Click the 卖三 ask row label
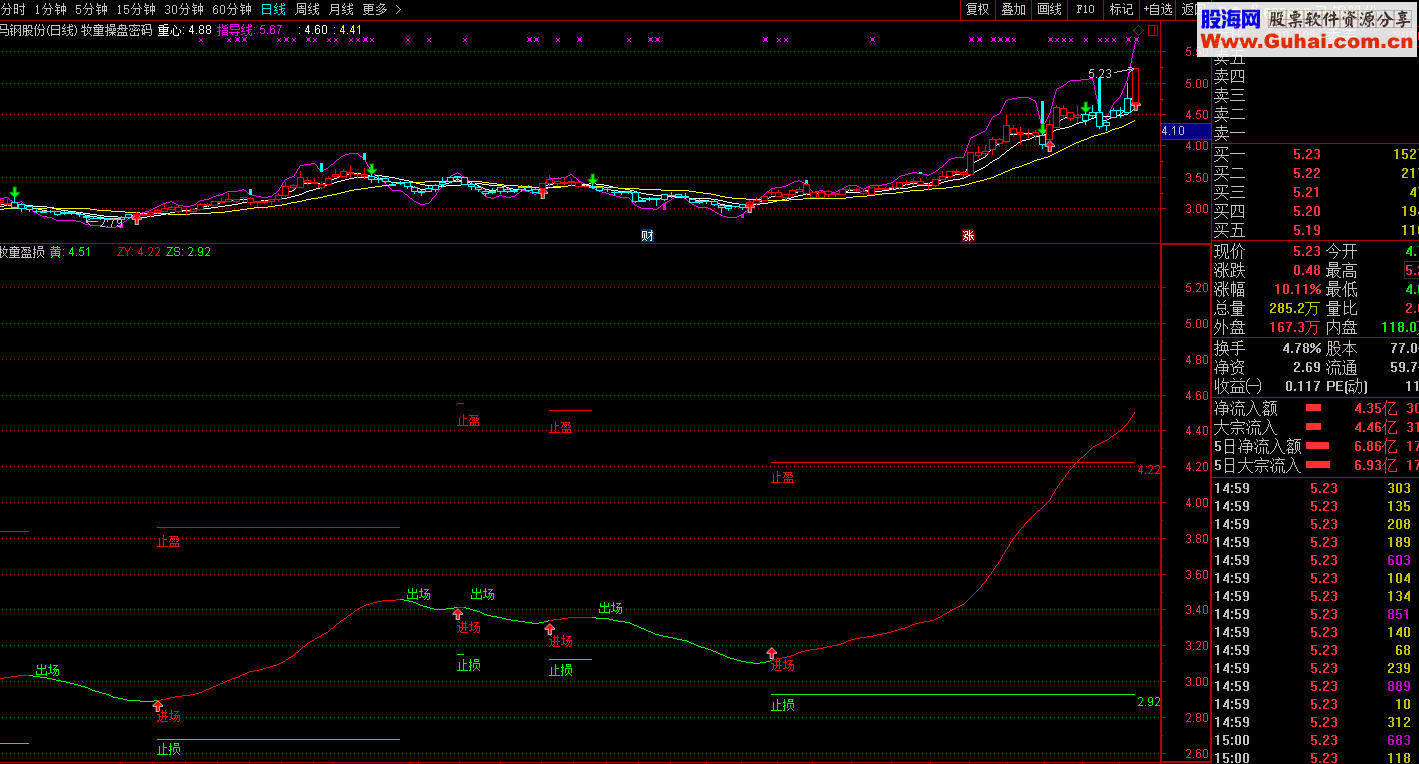 (1230, 96)
